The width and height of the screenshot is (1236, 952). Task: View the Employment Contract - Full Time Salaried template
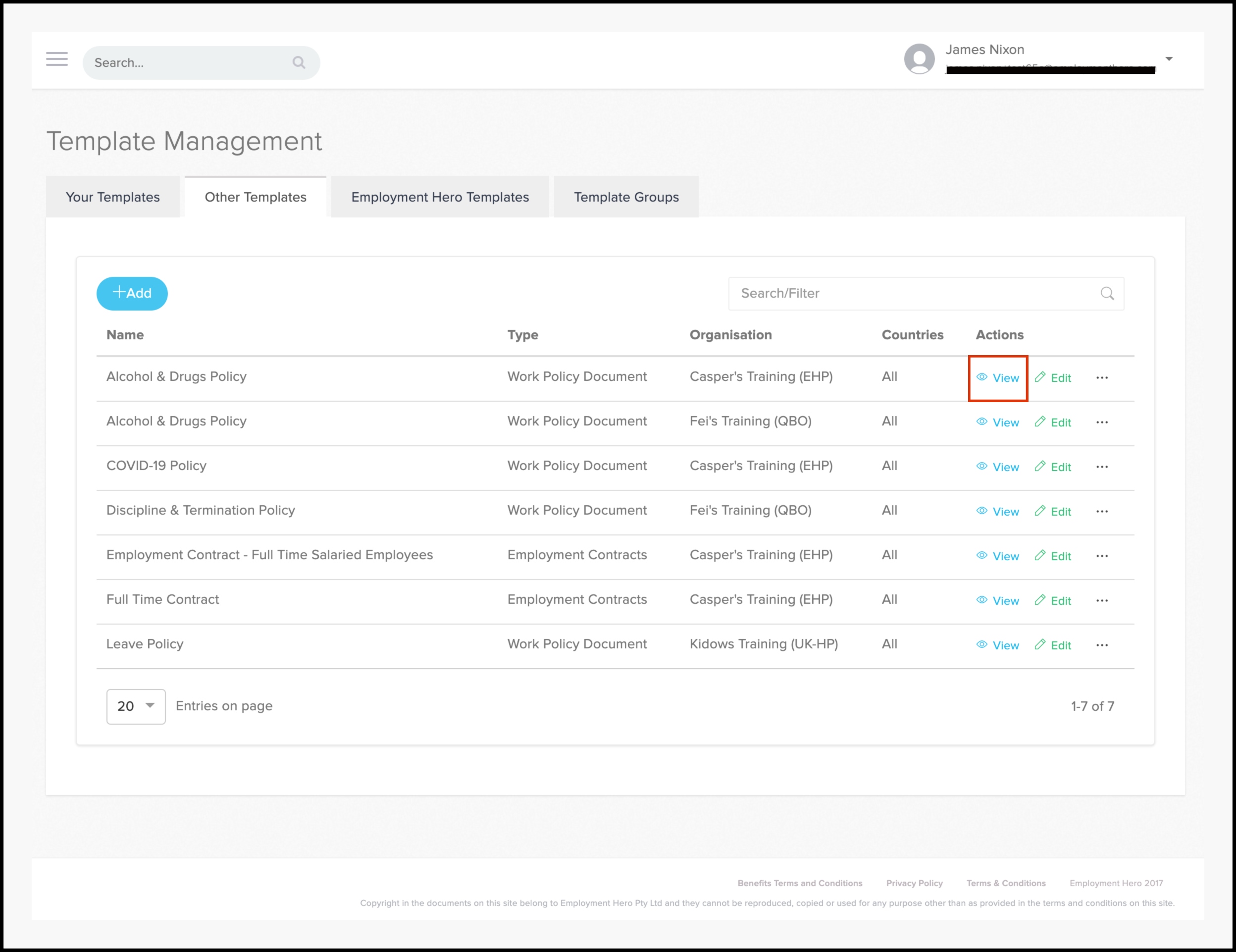[x=998, y=556]
